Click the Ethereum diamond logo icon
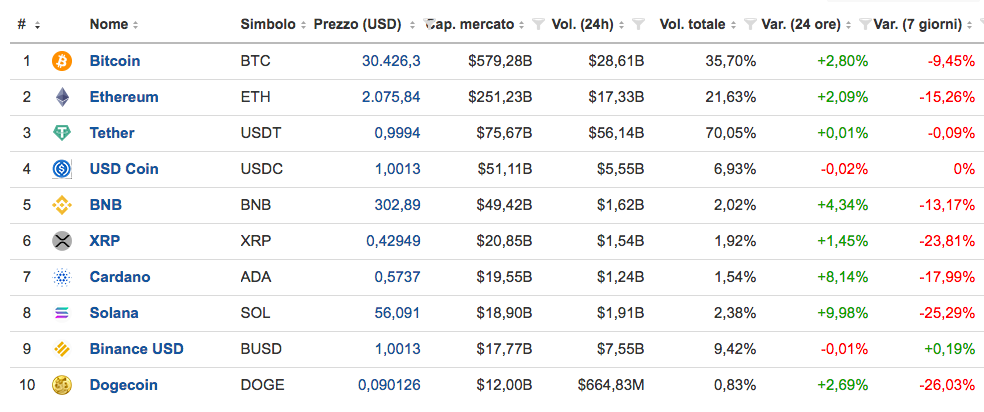The height and width of the screenshot is (412, 984). click(62, 97)
